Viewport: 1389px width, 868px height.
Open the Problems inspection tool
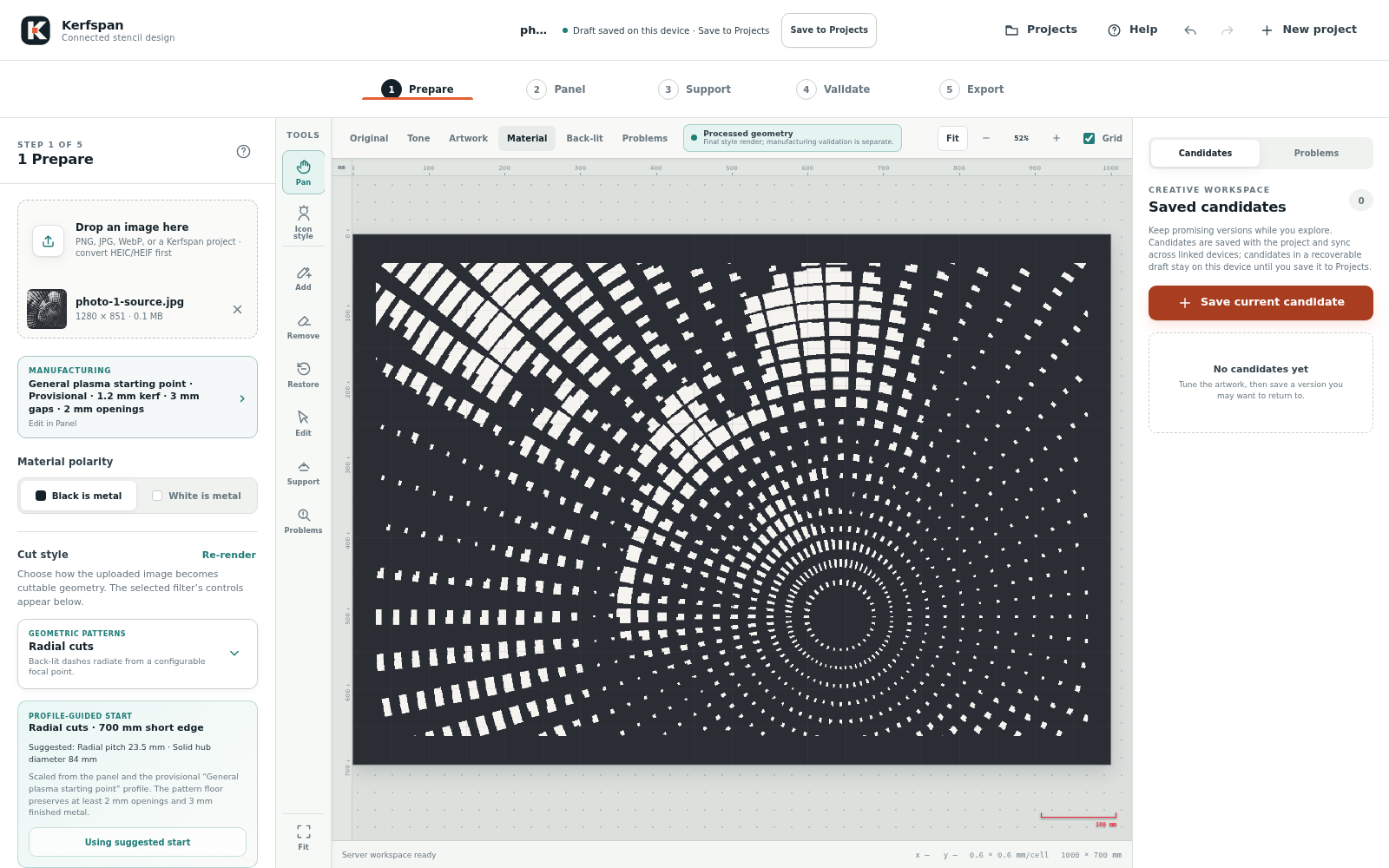click(x=303, y=522)
